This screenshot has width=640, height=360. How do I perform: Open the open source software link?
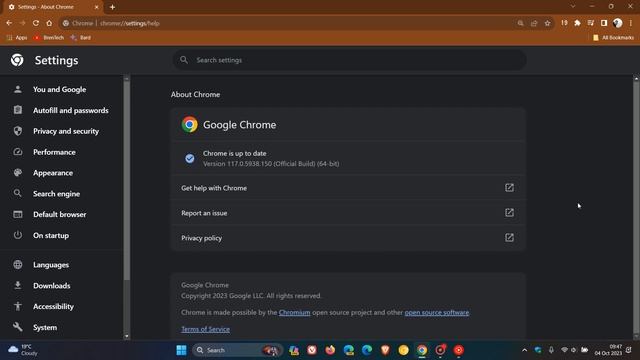pos(437,313)
